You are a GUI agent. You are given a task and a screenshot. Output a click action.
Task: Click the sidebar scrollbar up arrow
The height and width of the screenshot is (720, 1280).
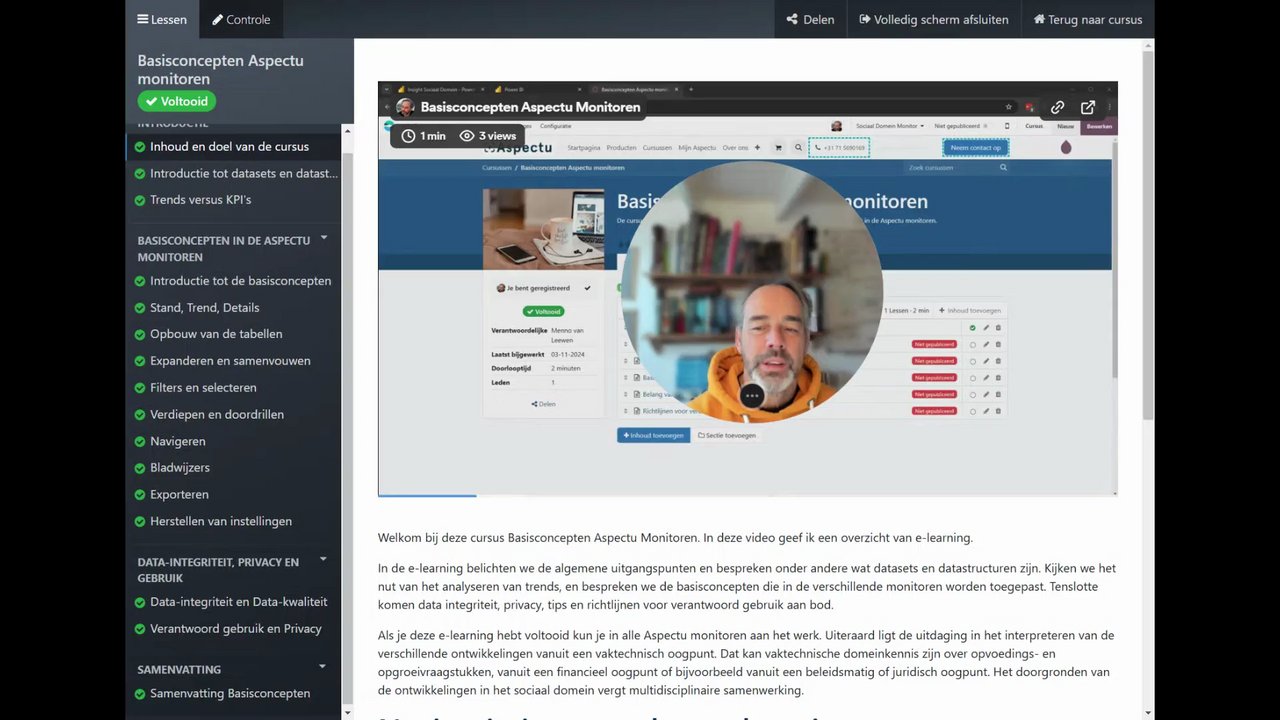click(348, 131)
